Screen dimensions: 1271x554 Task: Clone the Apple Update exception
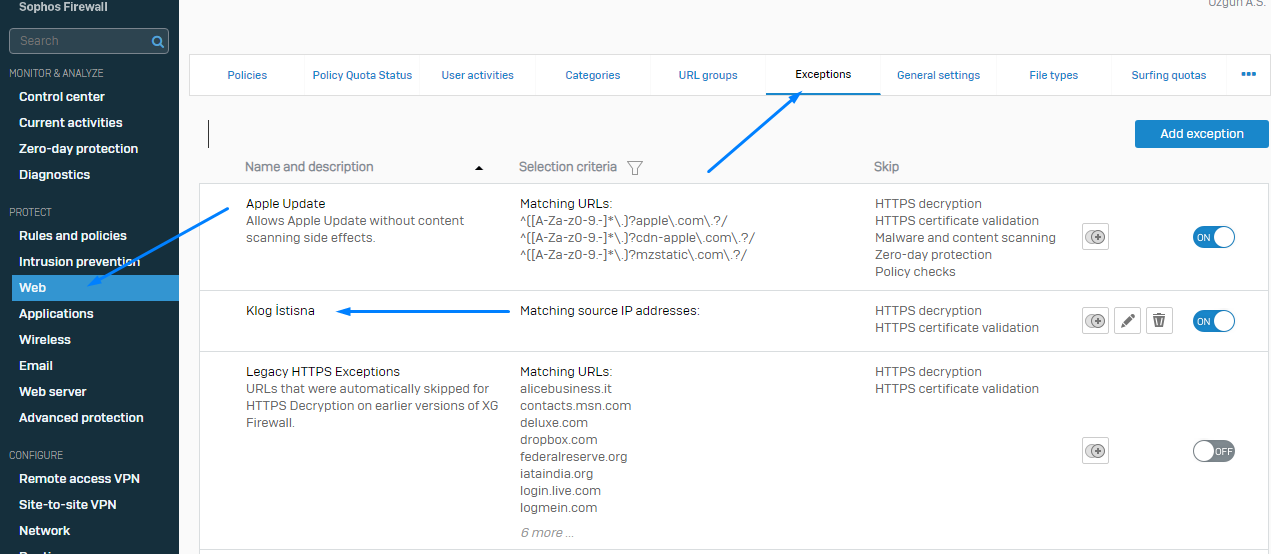tap(1096, 237)
